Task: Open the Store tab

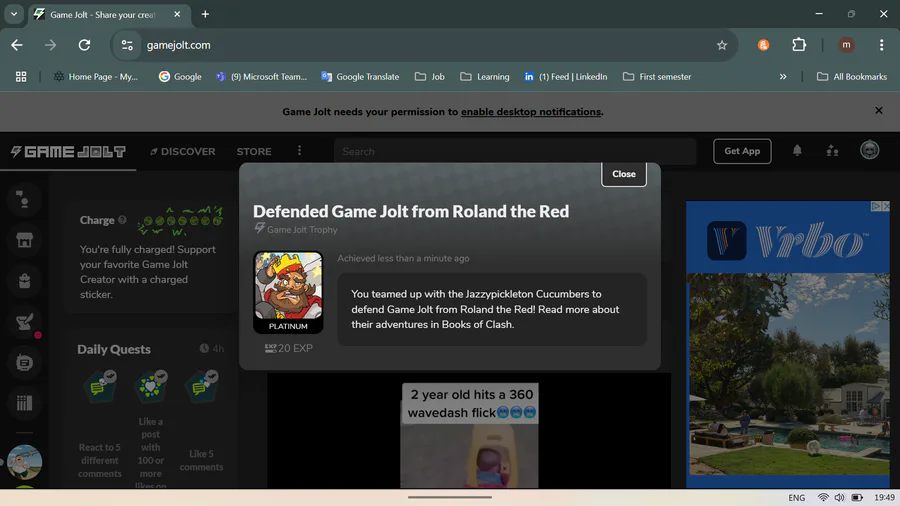Action: pyautogui.click(x=254, y=151)
